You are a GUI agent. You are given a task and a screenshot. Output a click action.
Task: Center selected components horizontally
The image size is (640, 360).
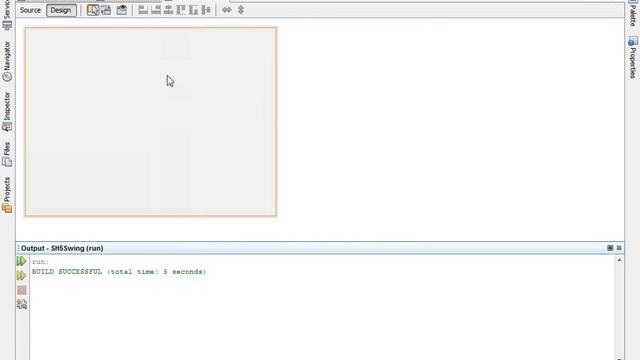pos(168,10)
